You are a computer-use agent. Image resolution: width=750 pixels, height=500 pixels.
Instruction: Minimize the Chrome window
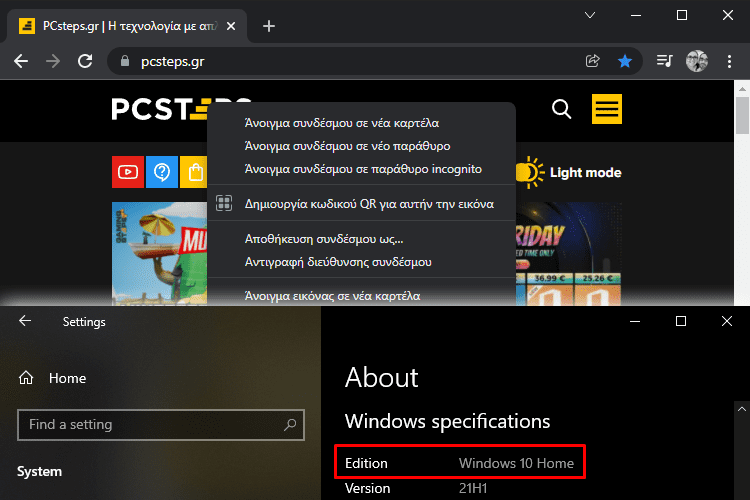(x=636, y=15)
